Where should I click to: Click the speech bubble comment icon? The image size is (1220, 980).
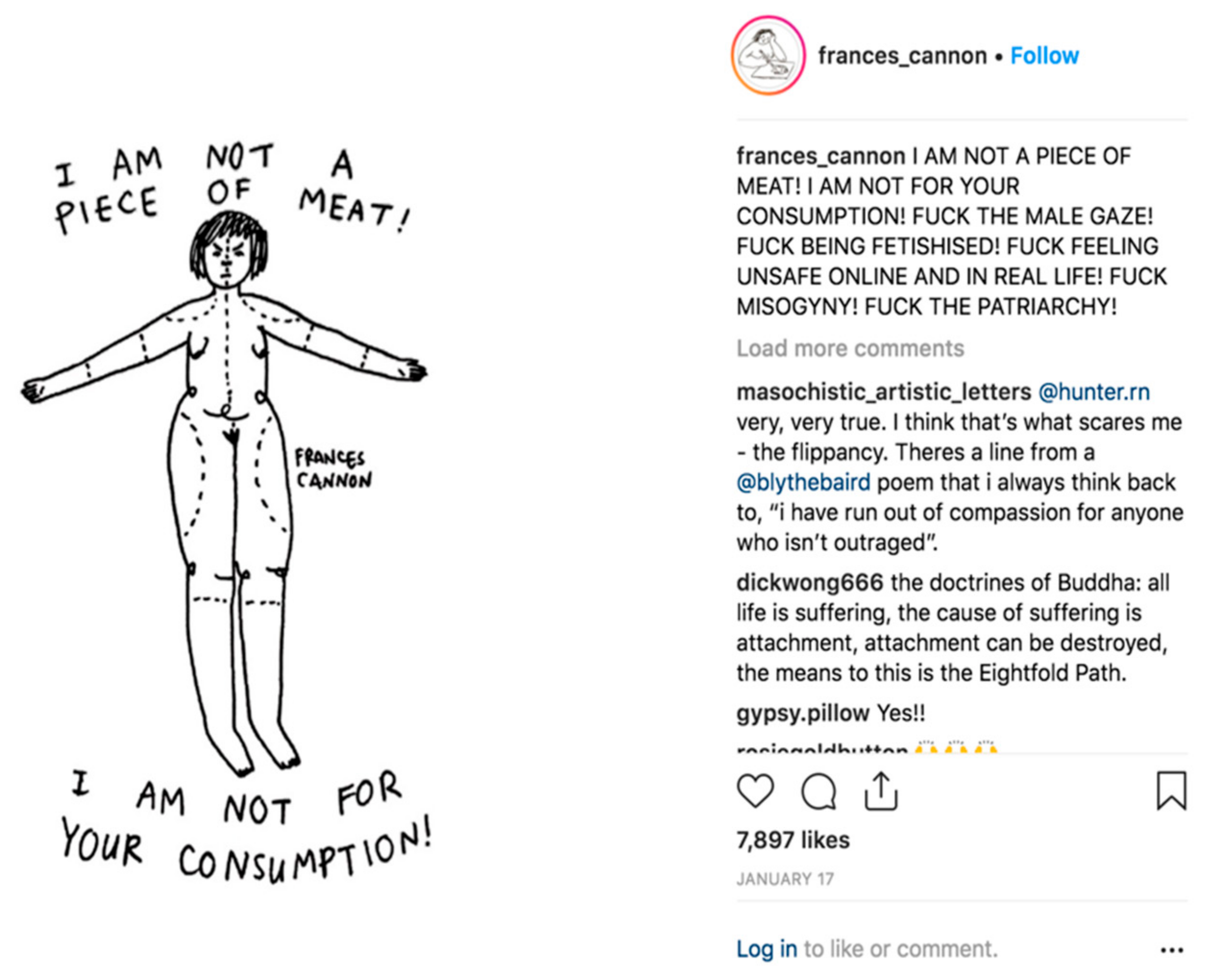tap(818, 790)
